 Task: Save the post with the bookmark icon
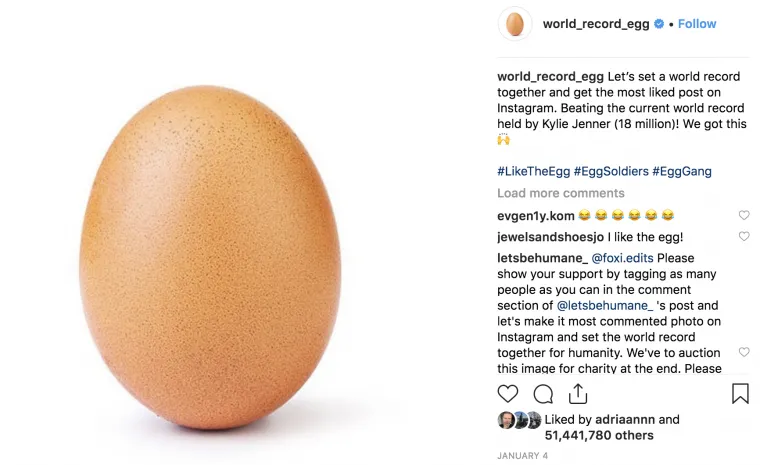740,394
